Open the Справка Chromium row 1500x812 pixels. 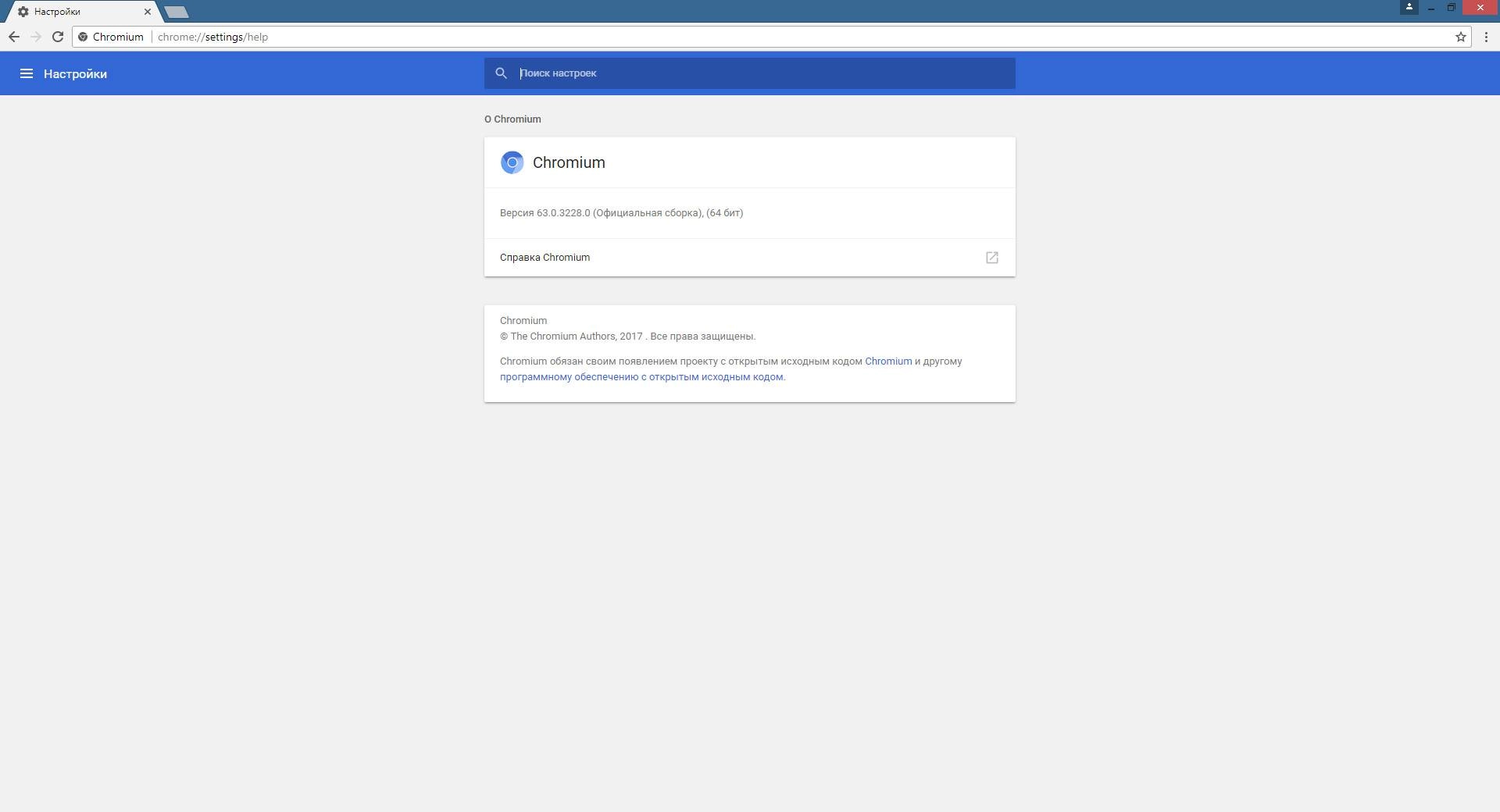(x=750, y=258)
